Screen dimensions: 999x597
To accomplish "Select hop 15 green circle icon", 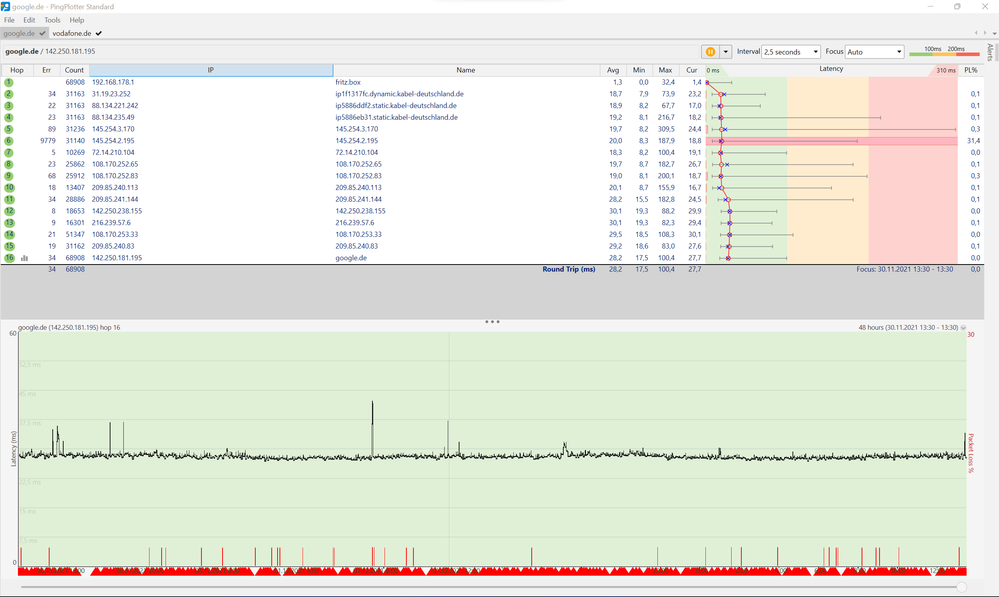I will pyautogui.click(x=9, y=246).
